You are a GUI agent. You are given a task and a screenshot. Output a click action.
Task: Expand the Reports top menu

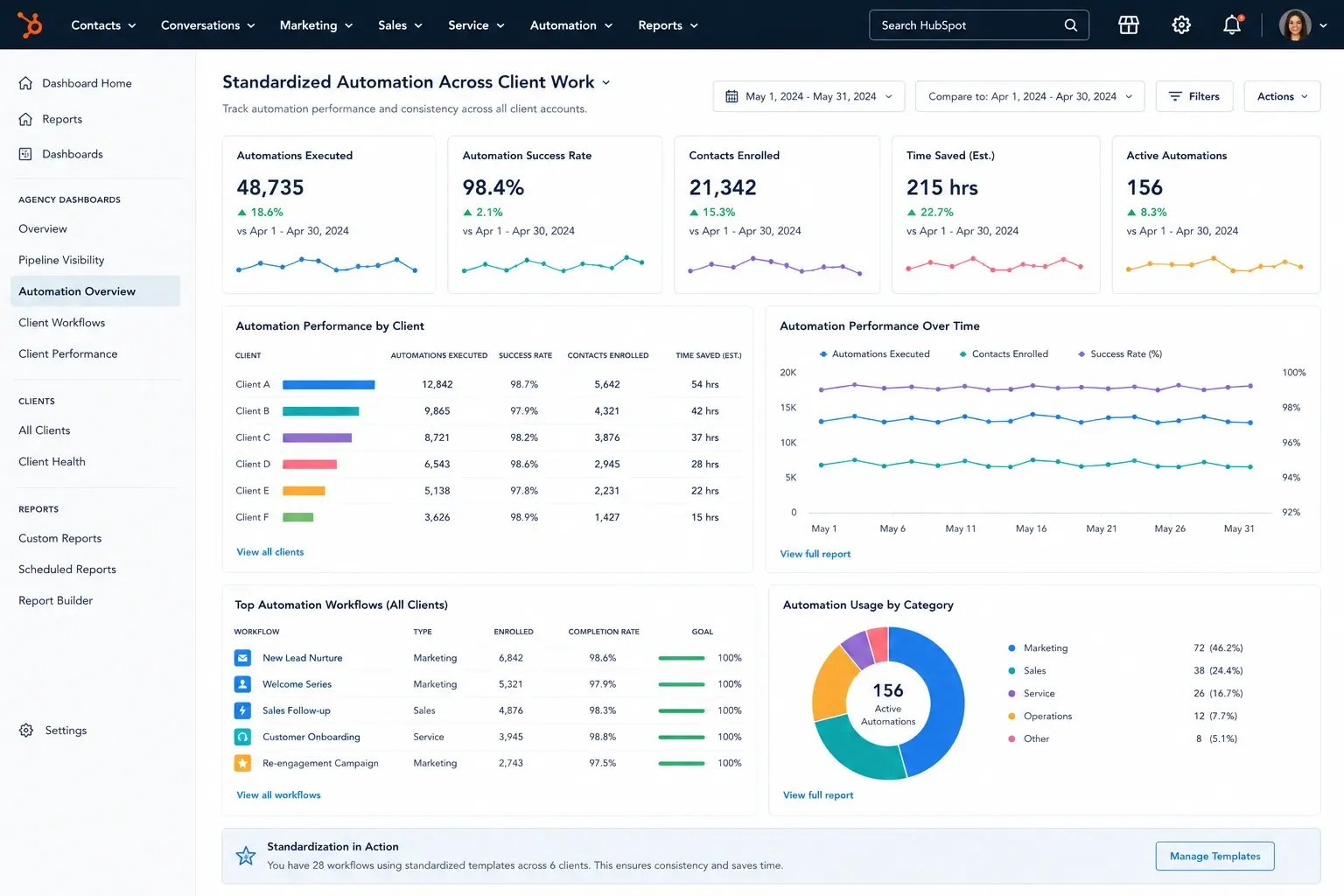coord(668,25)
